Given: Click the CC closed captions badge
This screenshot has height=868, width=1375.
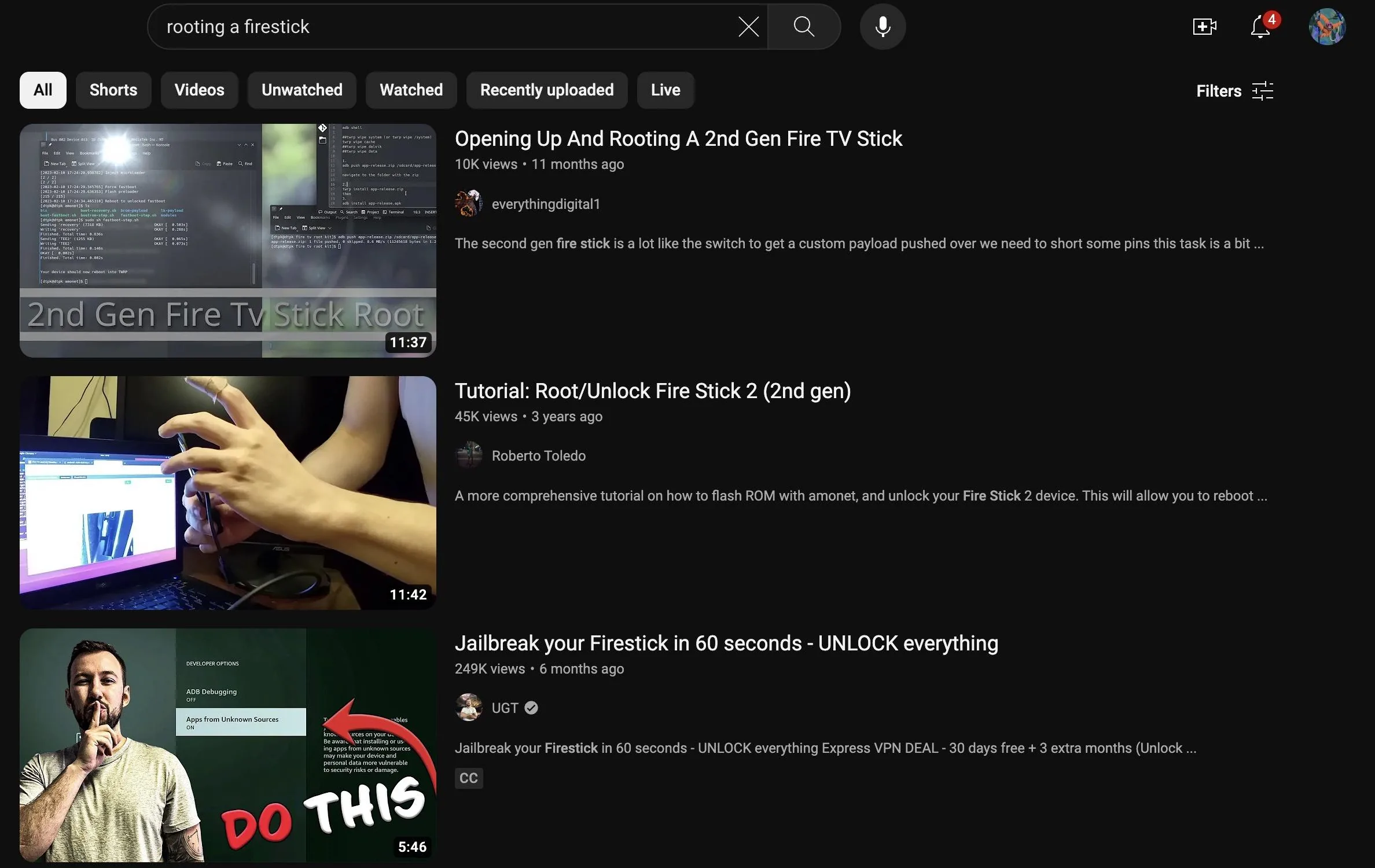Looking at the screenshot, I should (x=469, y=778).
